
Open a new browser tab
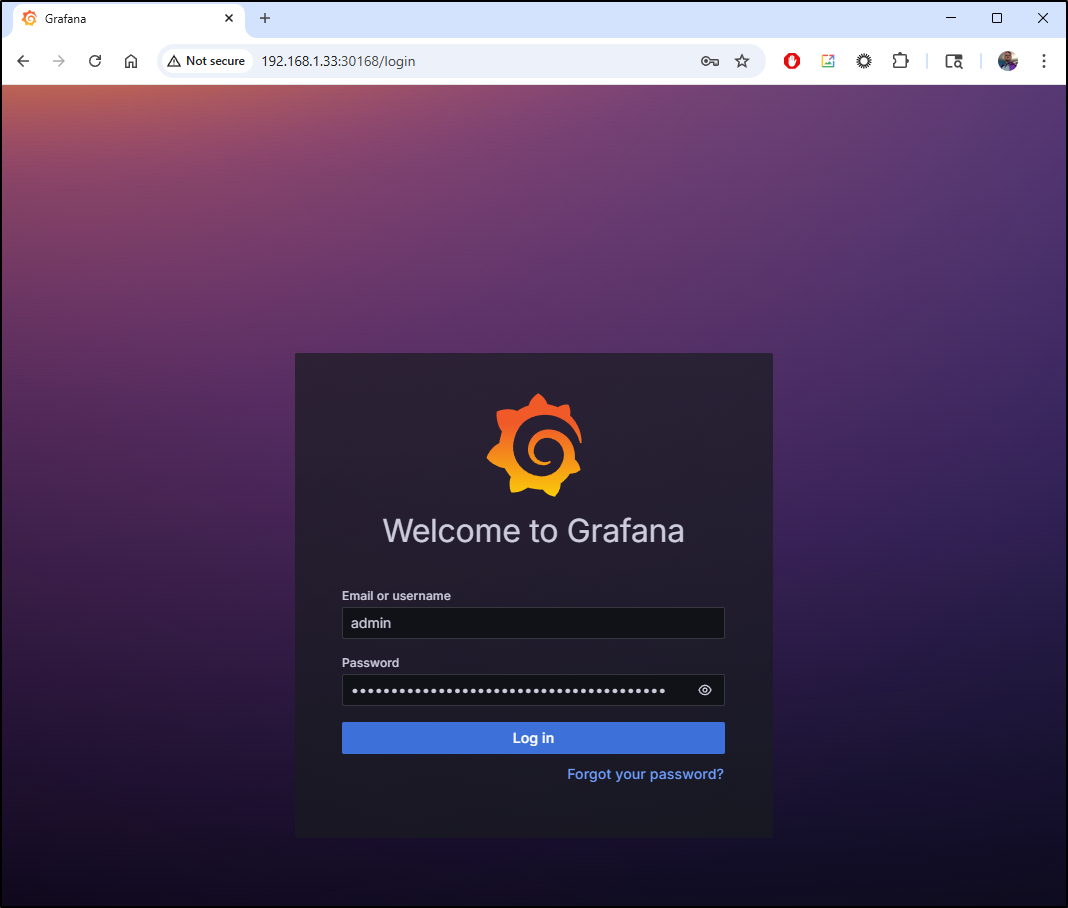pyautogui.click(x=265, y=18)
